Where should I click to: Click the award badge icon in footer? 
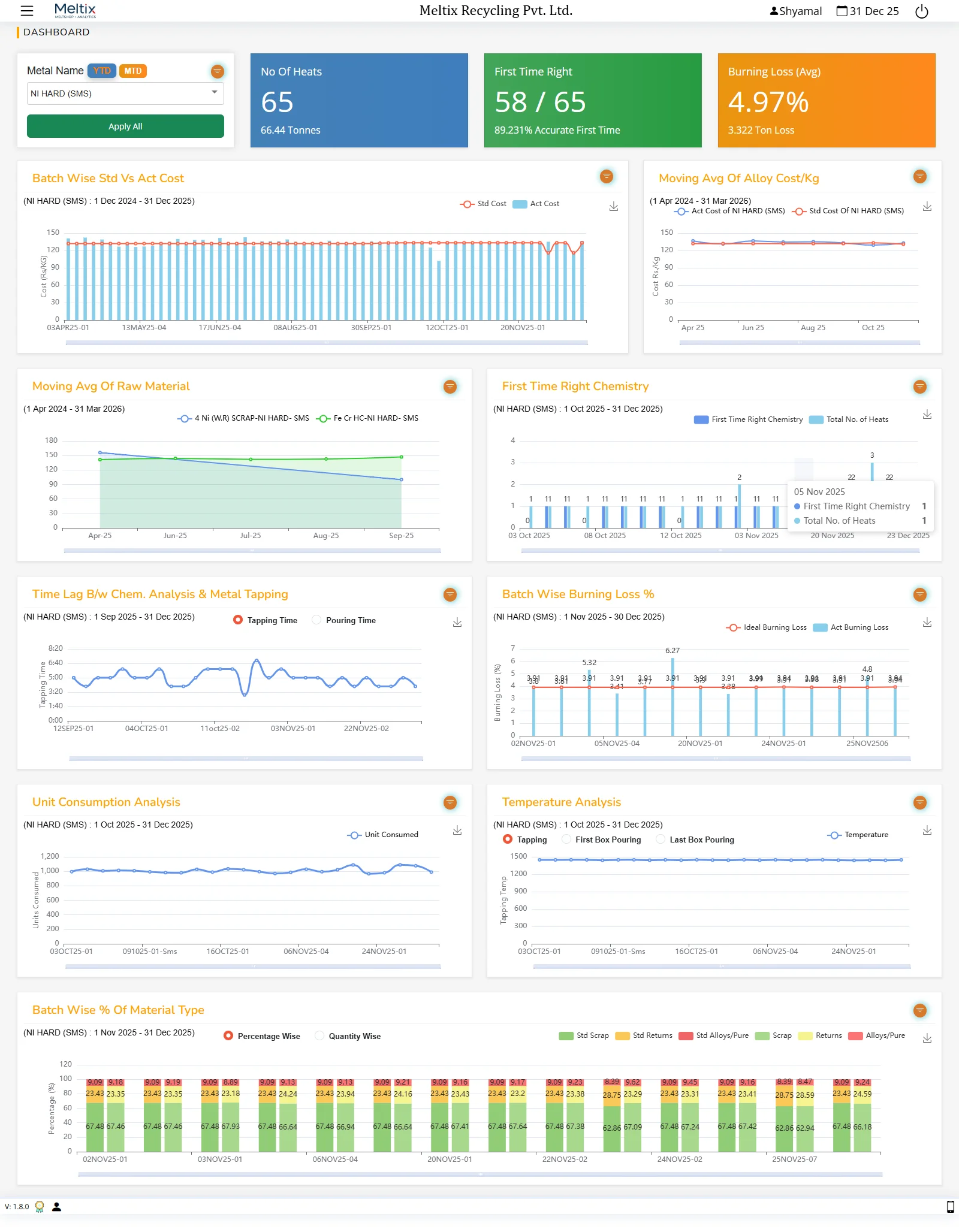pyautogui.click(x=40, y=1206)
